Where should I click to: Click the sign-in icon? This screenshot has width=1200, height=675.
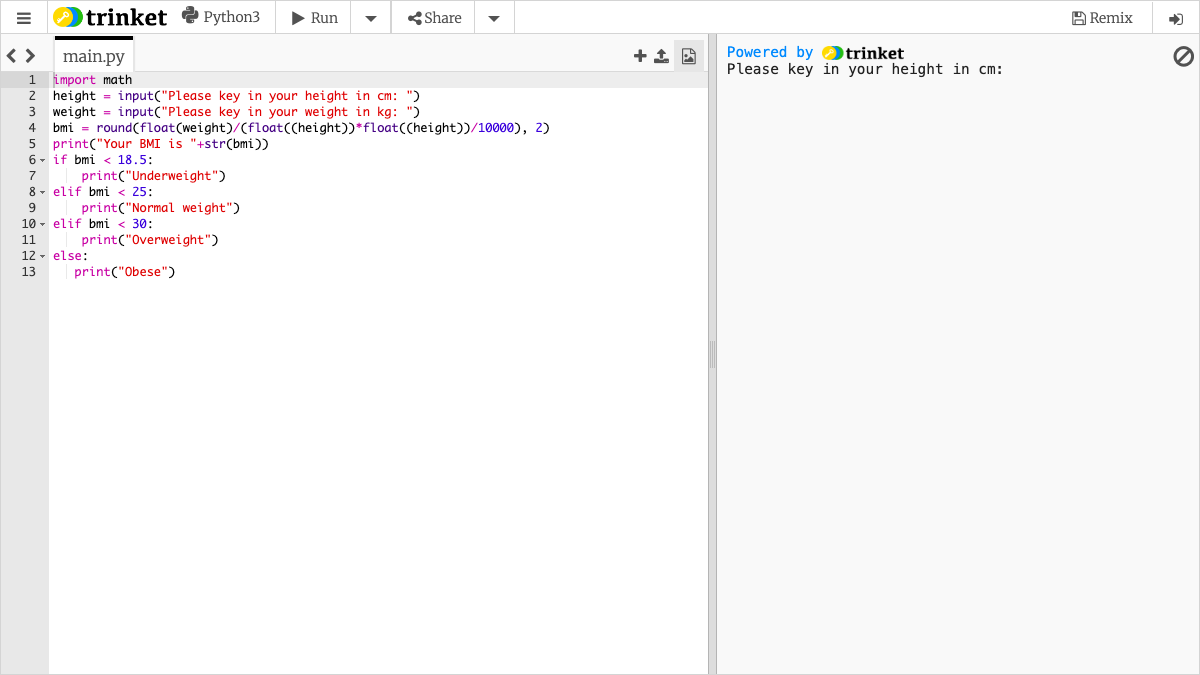point(1176,18)
